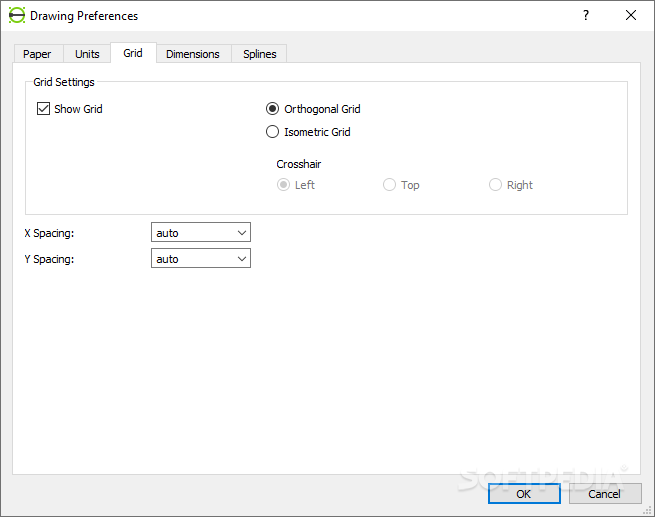Dismiss the dialog with the Cancel button
Viewport: 655px width, 517px height.
pos(604,494)
